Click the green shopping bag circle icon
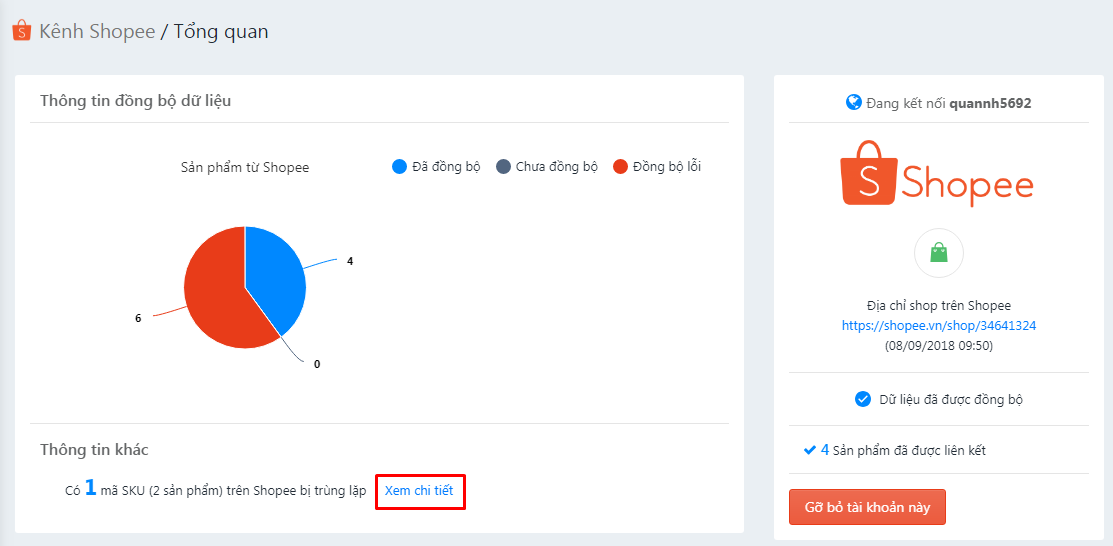This screenshot has width=1113, height=546. pos(938,253)
